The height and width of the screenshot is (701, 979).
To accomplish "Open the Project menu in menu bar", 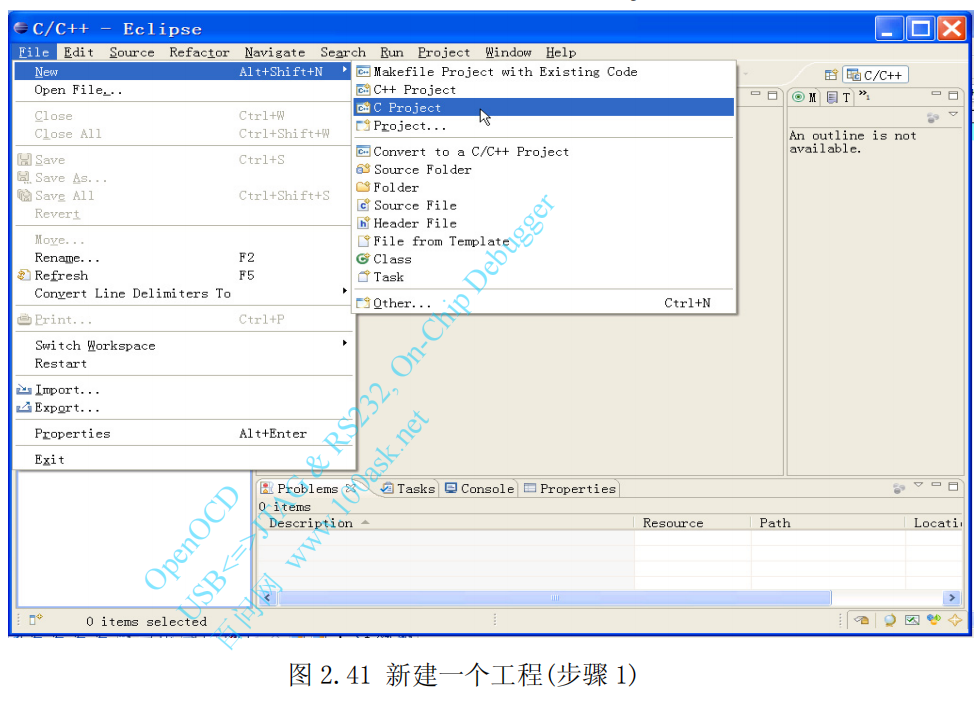I will pos(443,52).
